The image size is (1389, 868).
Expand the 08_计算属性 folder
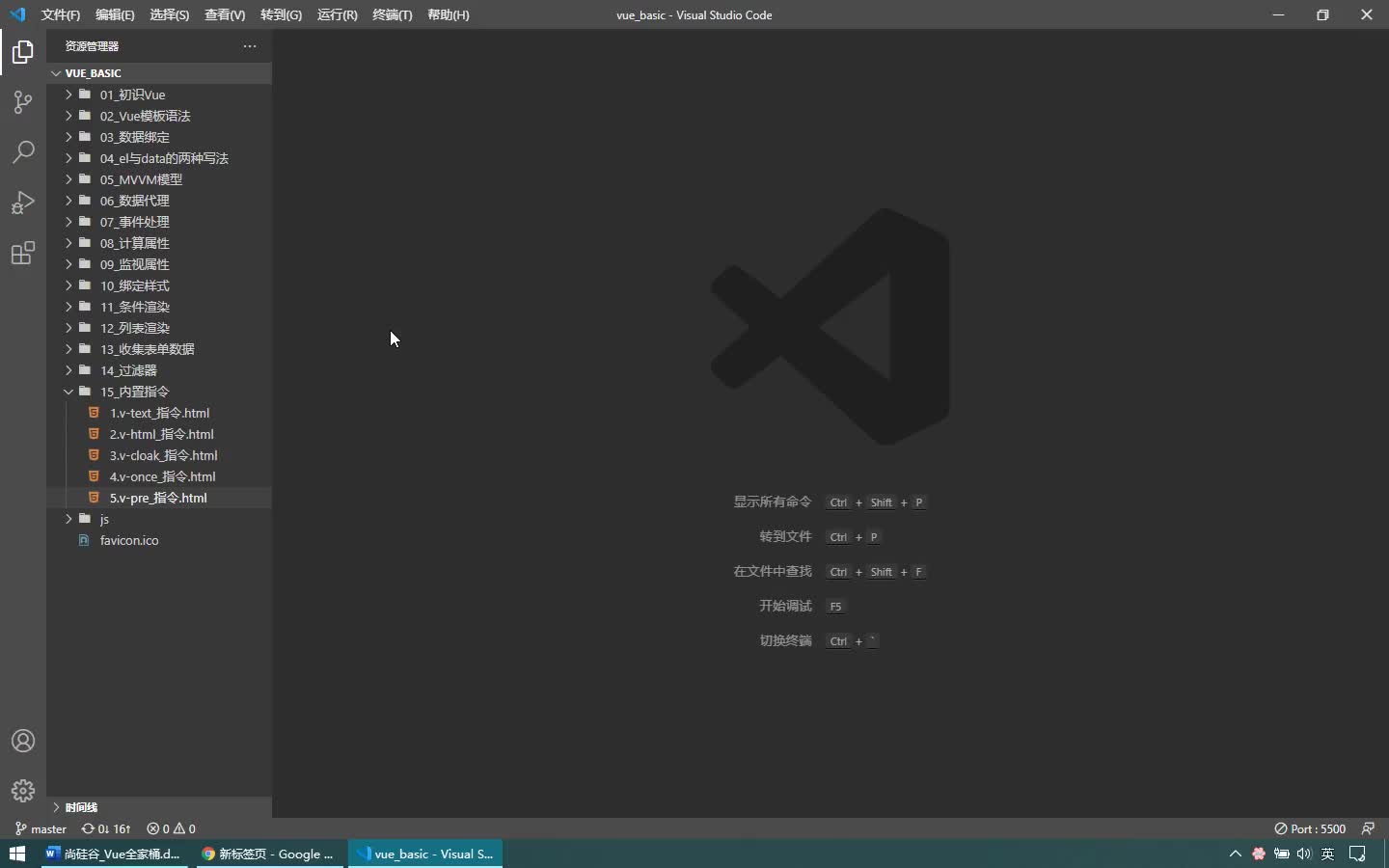159,243
